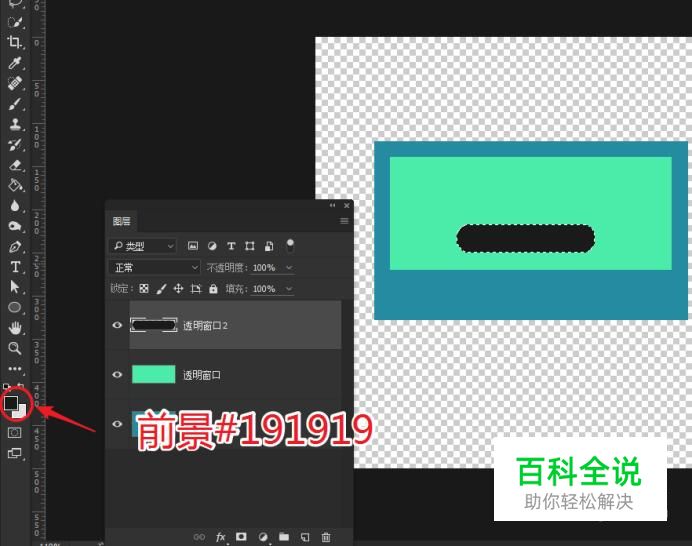This screenshot has width=692, height=546.
Task: Click the background color swatch
Action: click(x=21, y=413)
